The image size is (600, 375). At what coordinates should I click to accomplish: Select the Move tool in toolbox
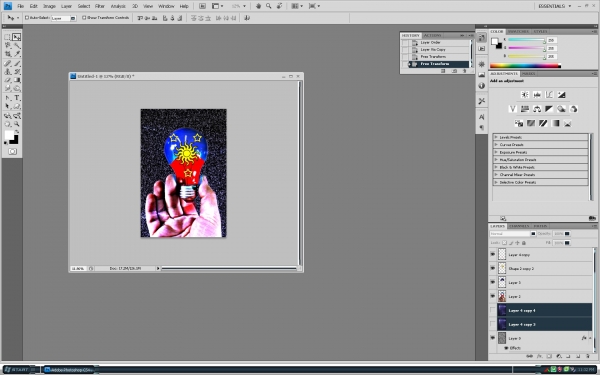pyautogui.click(x=16, y=37)
